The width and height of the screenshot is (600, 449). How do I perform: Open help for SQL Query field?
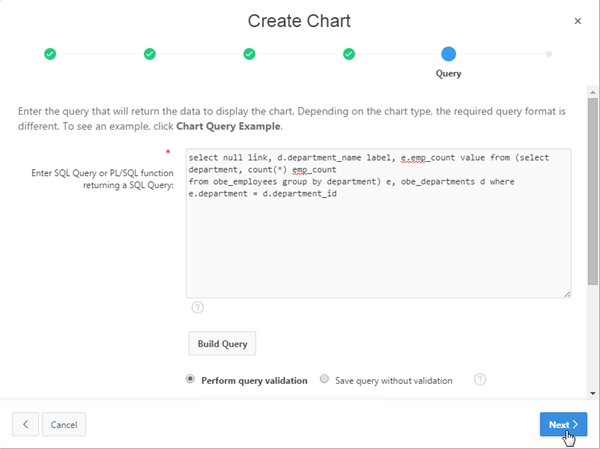(x=197, y=307)
